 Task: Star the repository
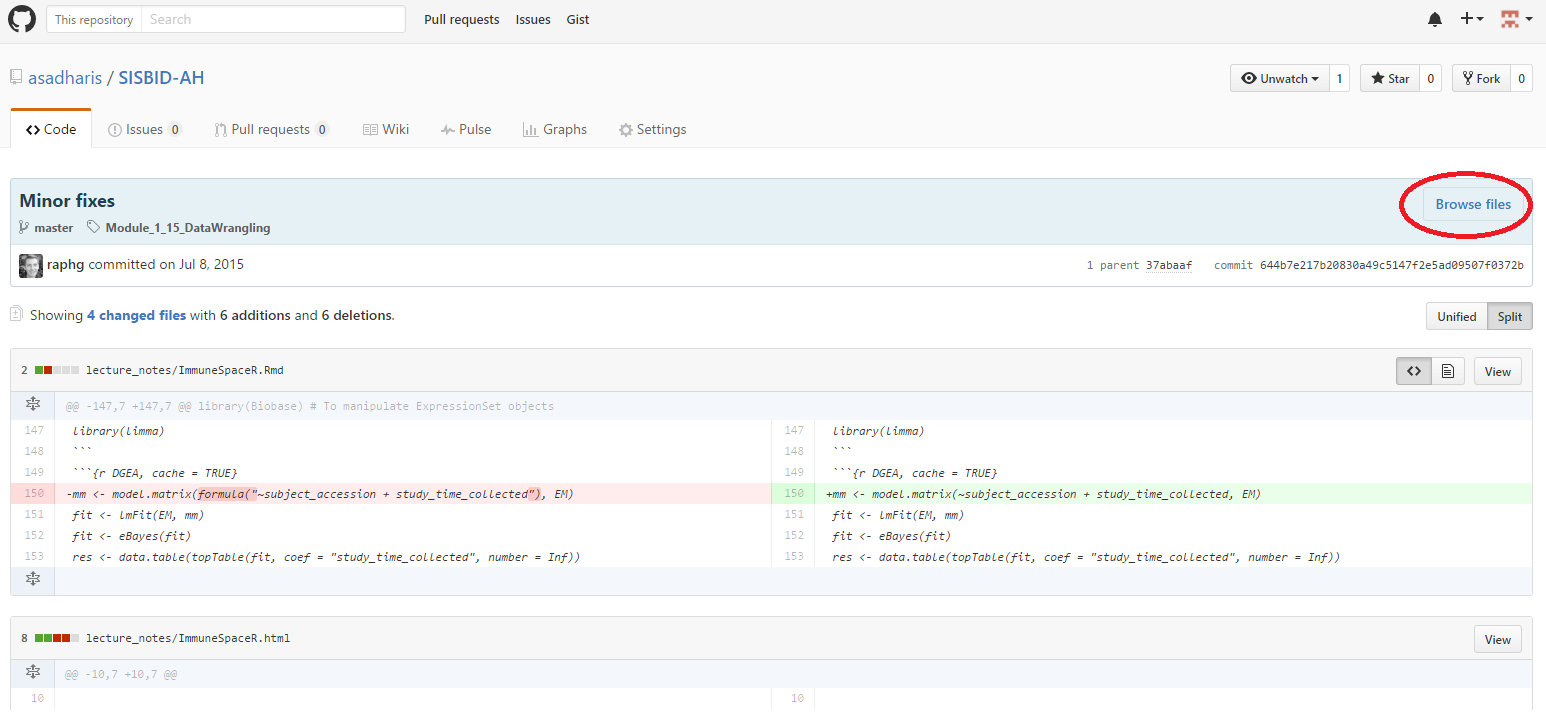click(x=1390, y=79)
